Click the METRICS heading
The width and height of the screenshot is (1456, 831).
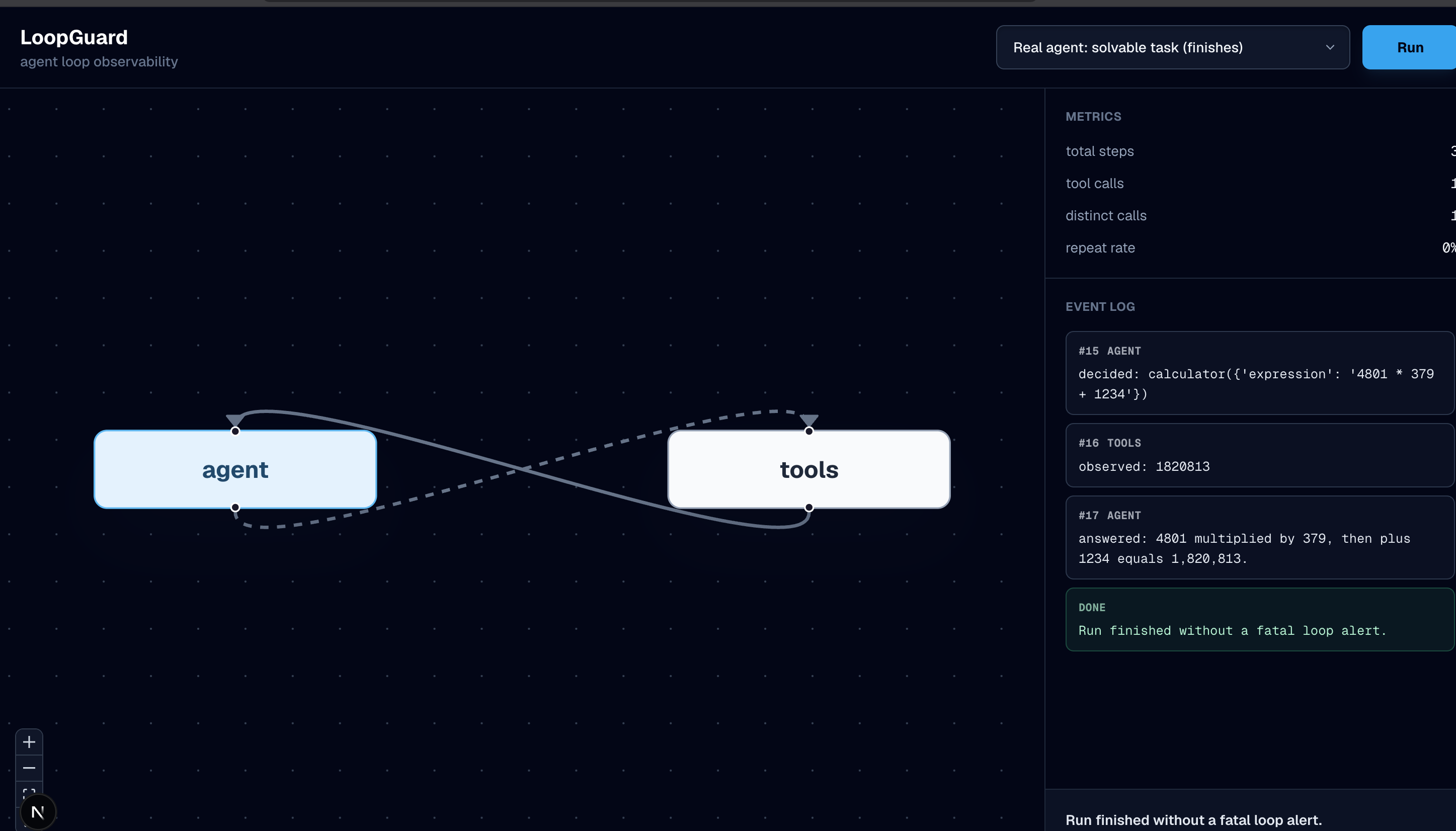(x=1094, y=116)
